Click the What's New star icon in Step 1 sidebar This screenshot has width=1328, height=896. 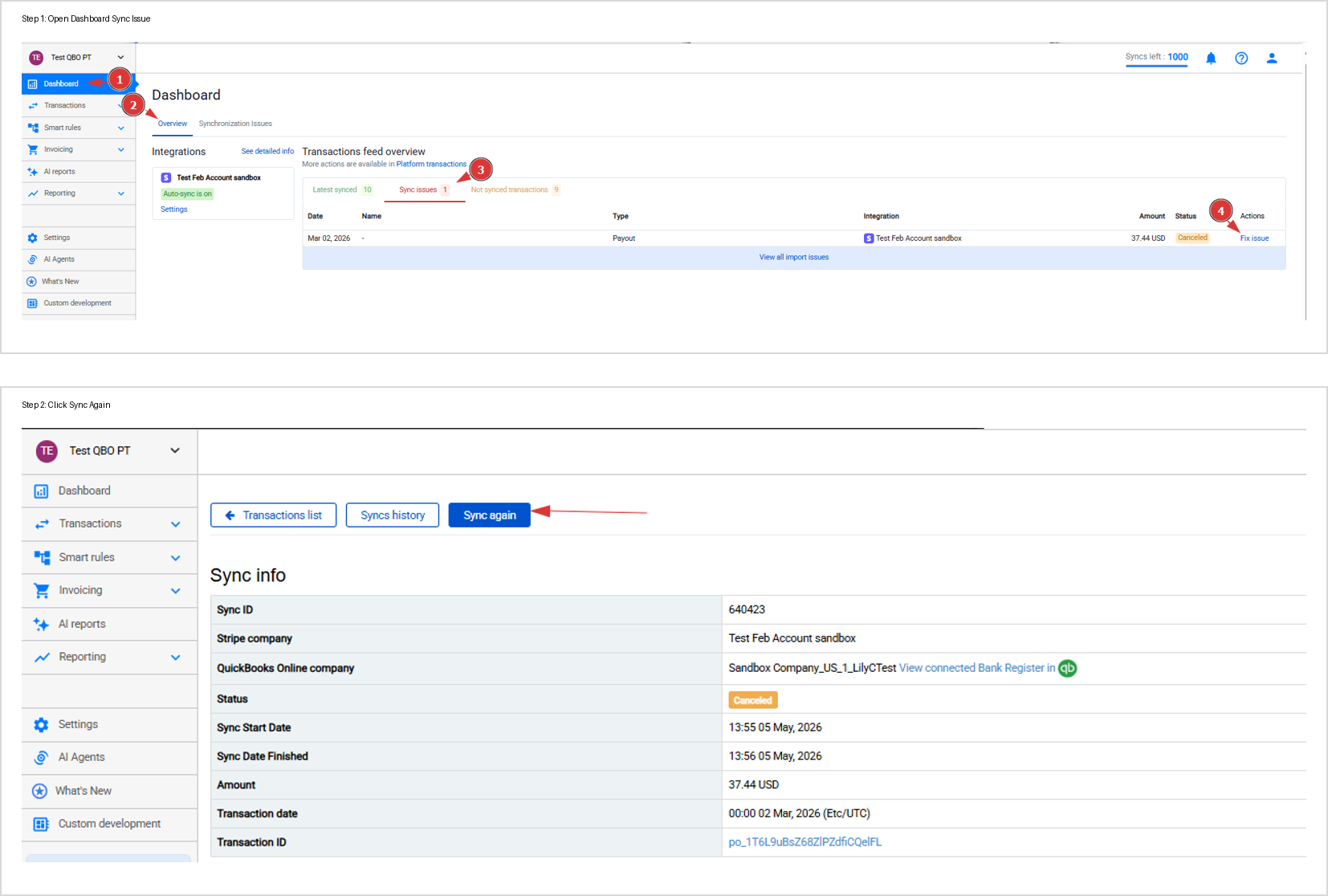pyautogui.click(x=31, y=281)
